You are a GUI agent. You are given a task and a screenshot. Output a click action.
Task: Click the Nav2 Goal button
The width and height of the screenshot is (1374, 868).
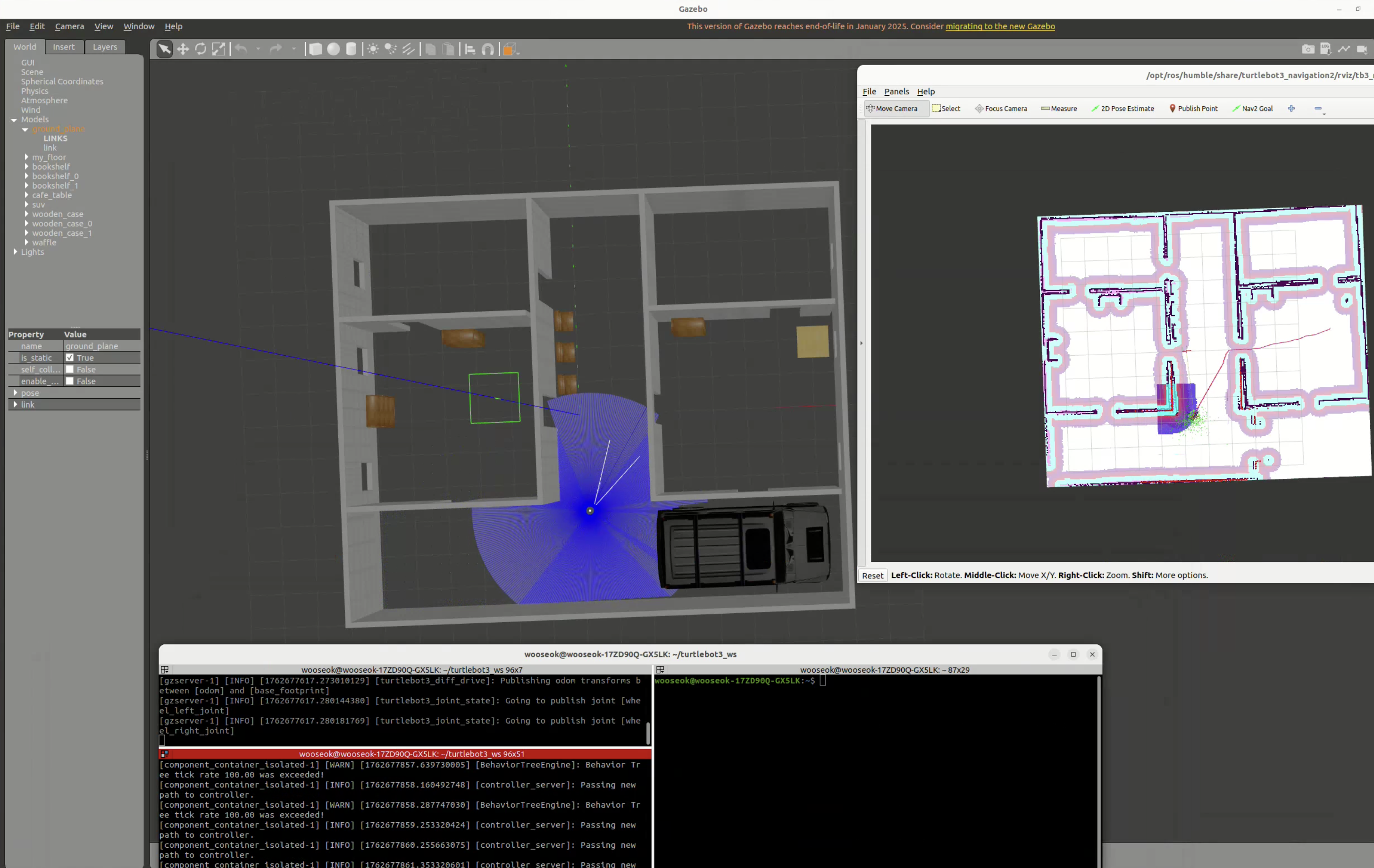1252,108
